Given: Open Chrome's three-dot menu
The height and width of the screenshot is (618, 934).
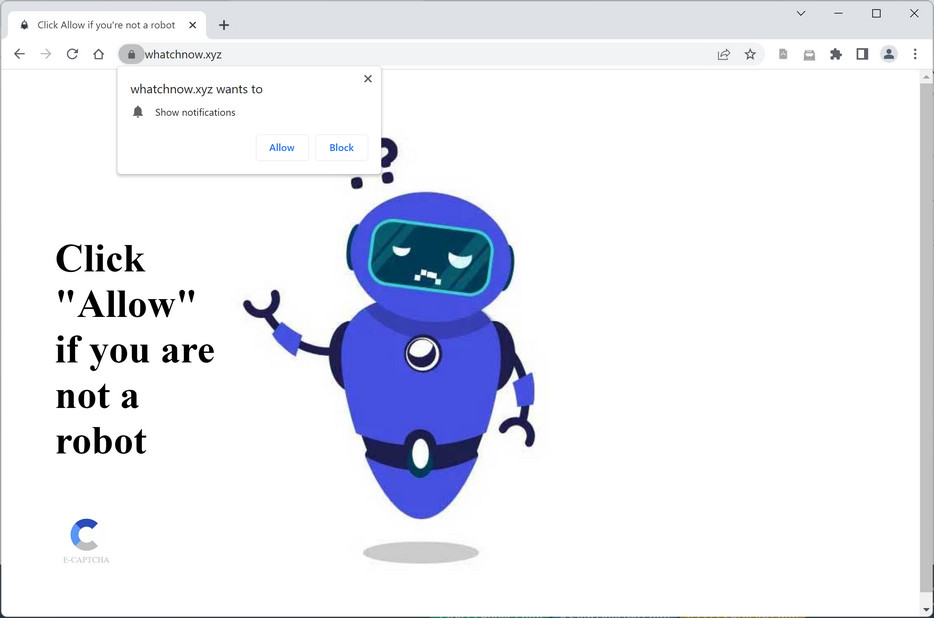Looking at the screenshot, I should coord(915,54).
